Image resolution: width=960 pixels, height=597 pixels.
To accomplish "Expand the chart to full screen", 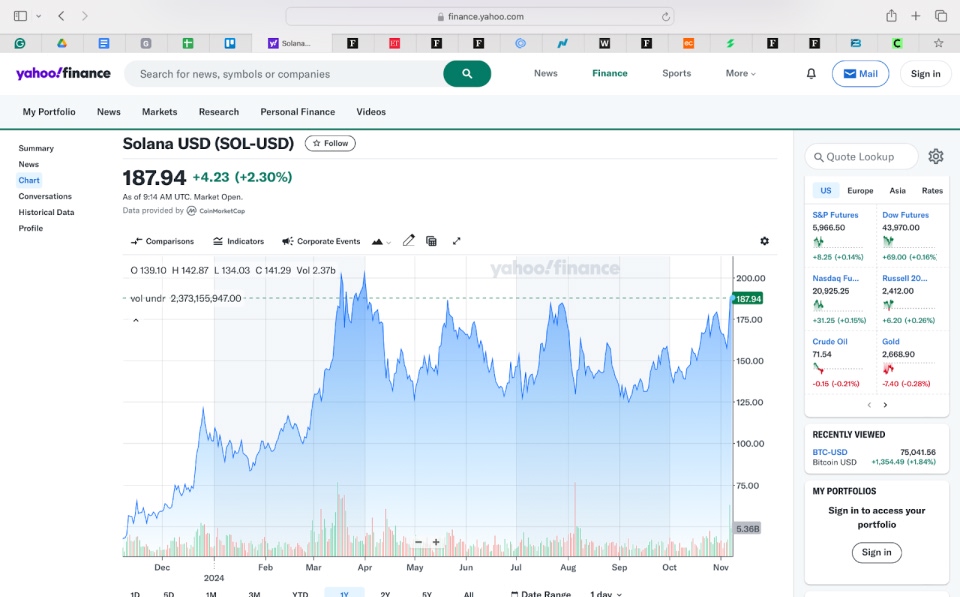I will coord(456,241).
